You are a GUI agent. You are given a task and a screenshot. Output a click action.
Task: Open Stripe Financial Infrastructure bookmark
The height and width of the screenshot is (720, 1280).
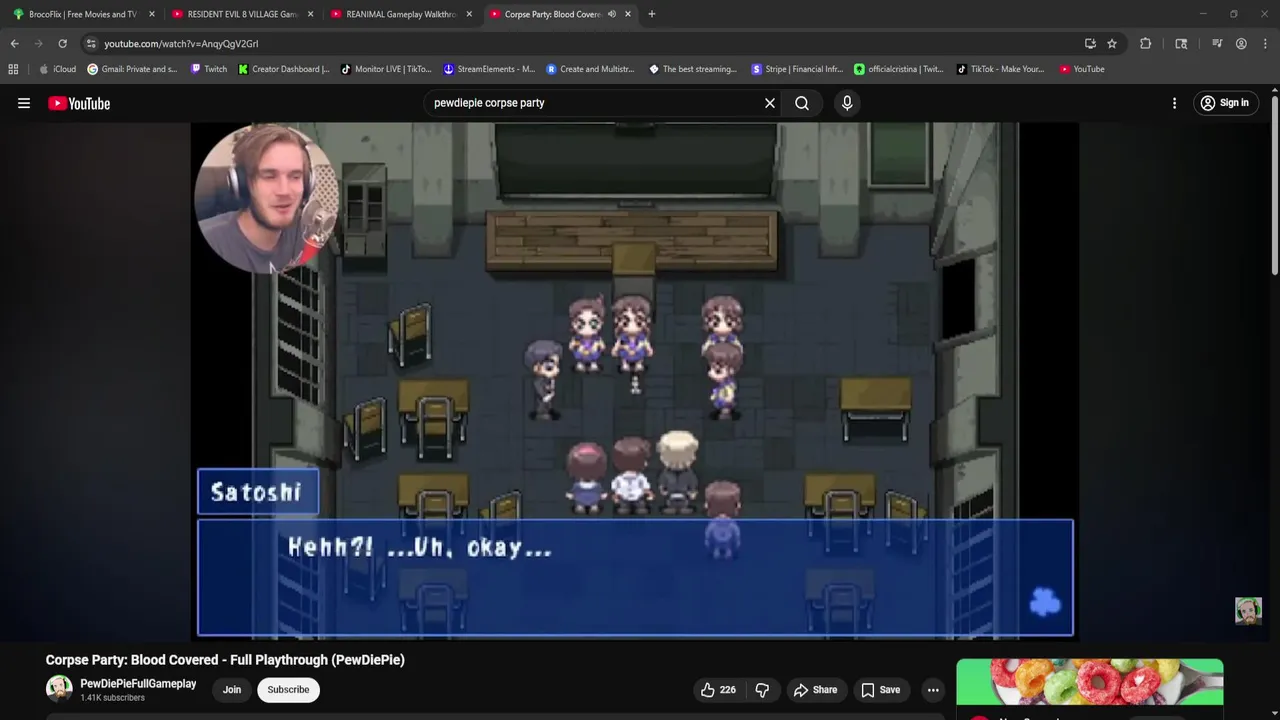[x=796, y=69]
